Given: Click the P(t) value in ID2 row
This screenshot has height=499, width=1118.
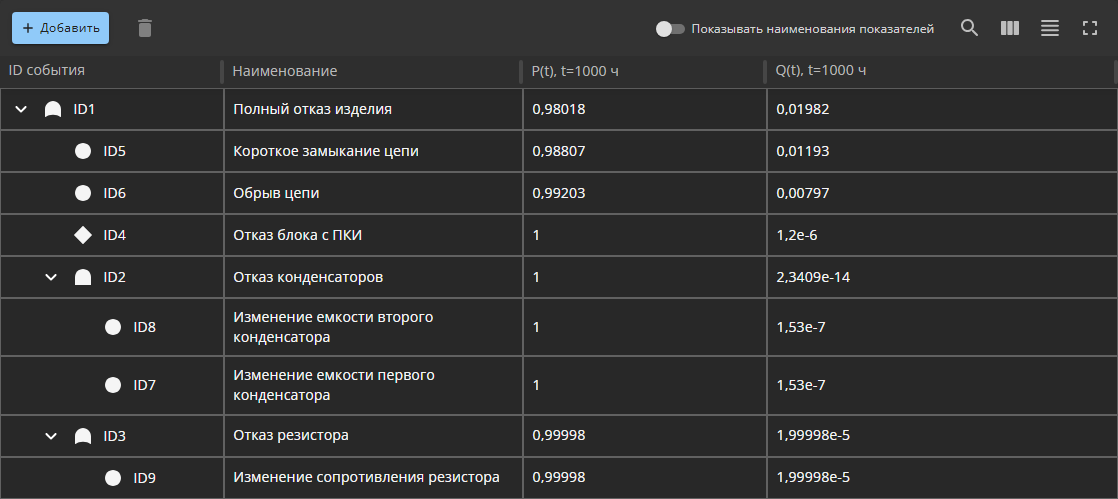Looking at the screenshot, I should pos(536,277).
